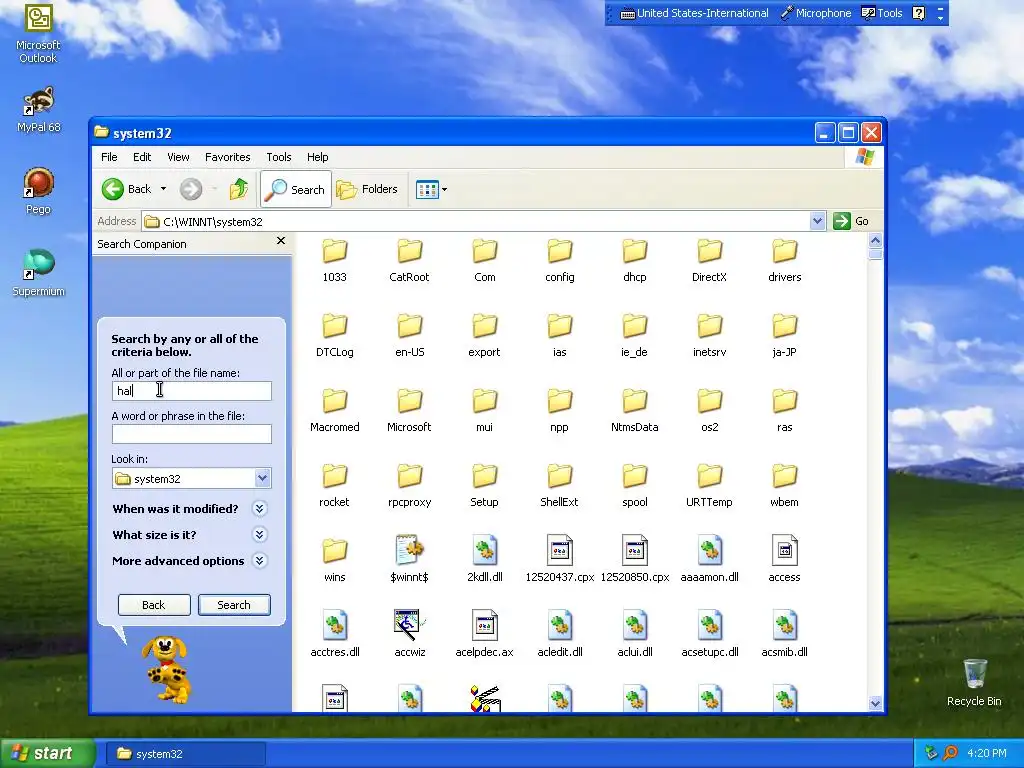This screenshot has width=1024, height=768.
Task: Click the file name search field
Action: [191, 391]
